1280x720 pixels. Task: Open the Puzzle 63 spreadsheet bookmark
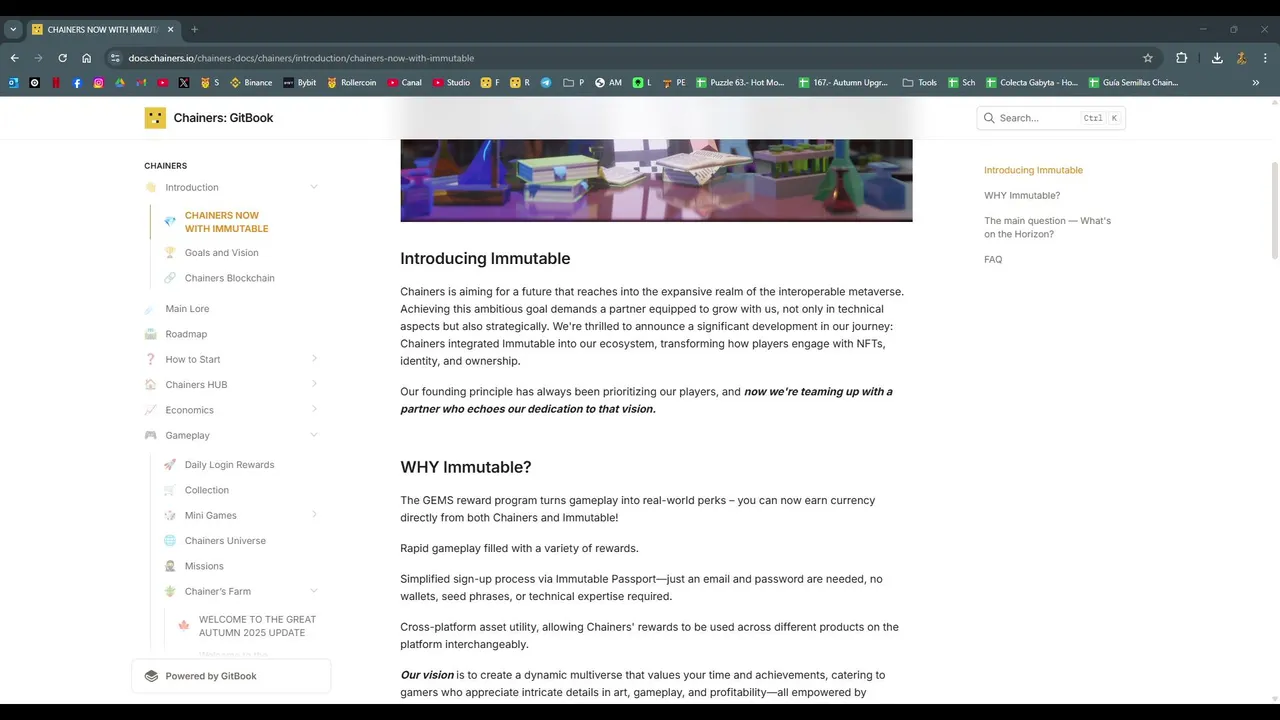pyautogui.click(x=741, y=83)
